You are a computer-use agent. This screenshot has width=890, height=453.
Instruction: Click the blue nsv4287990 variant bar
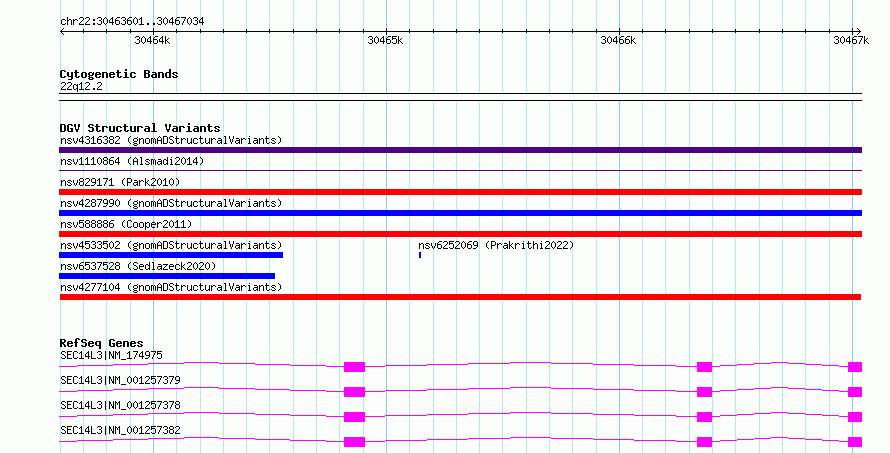point(460,213)
